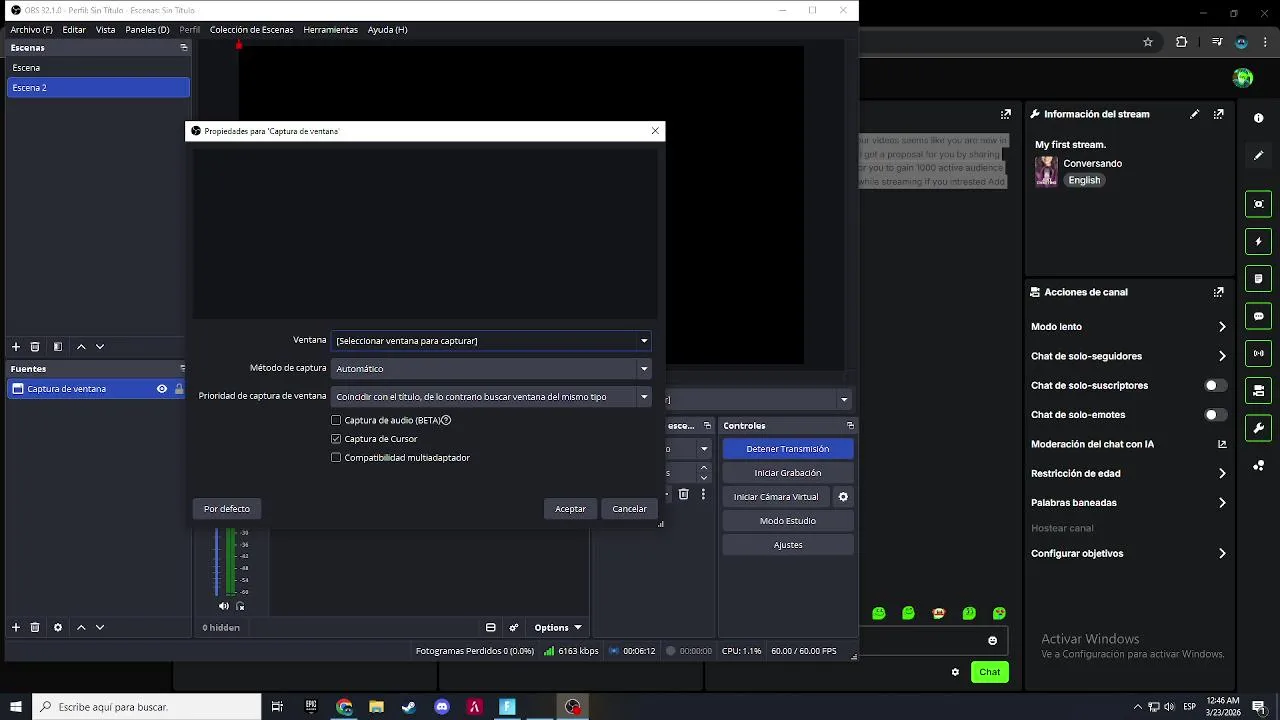1280x720 pixels.
Task: Click Cancelar in properties dialog
Action: (x=629, y=509)
